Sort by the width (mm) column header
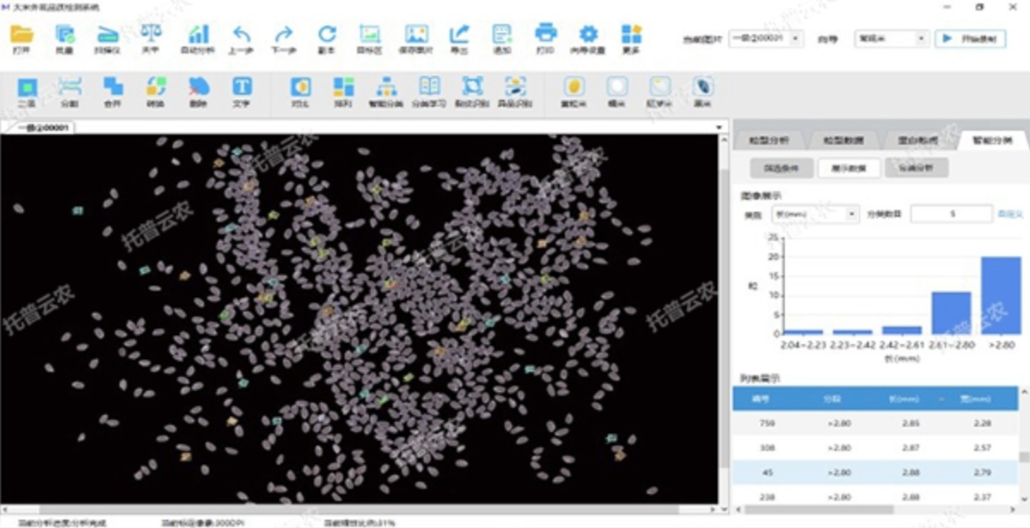Viewport: 1030px width, 528px height. coord(977,399)
